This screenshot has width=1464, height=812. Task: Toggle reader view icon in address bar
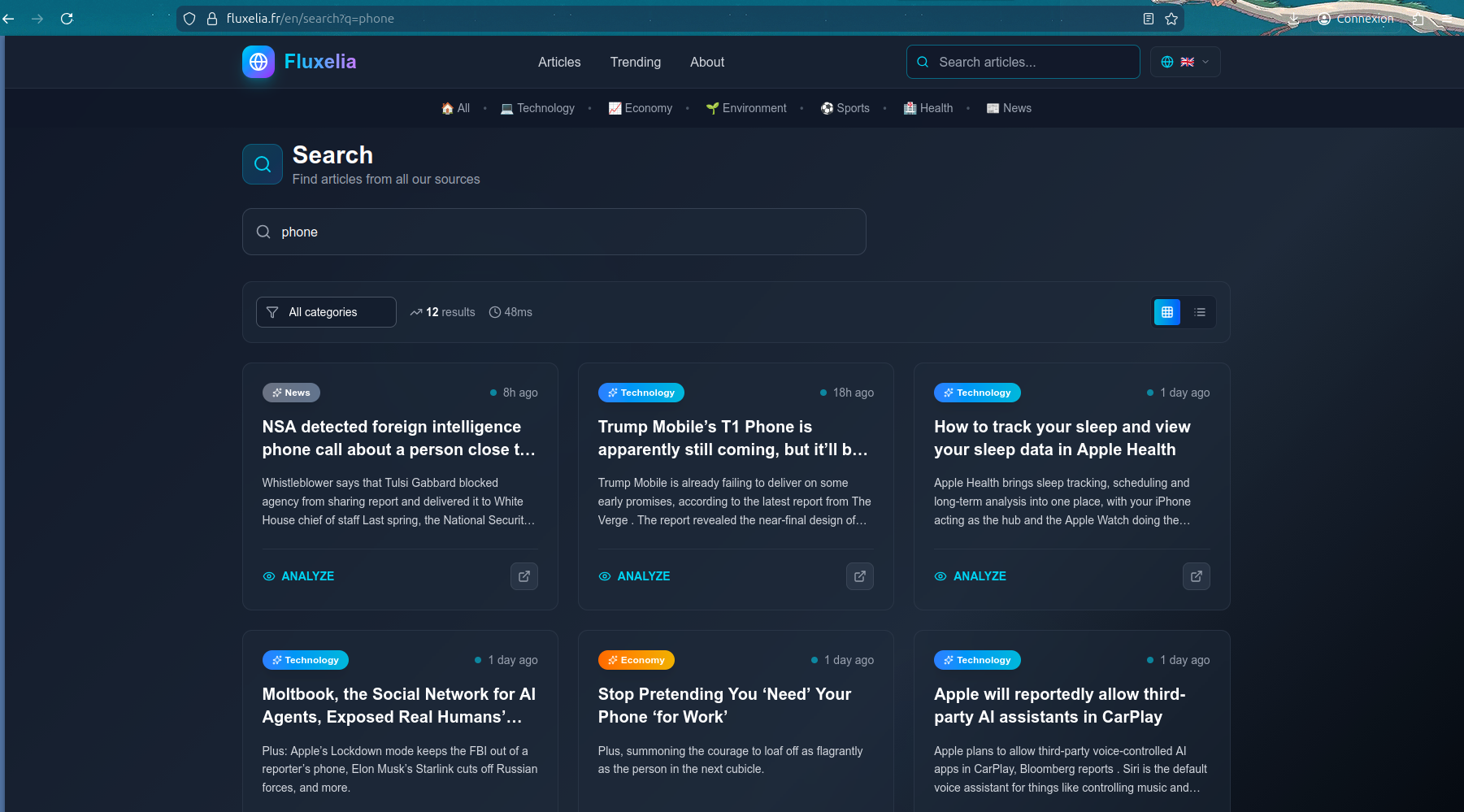tap(1149, 18)
